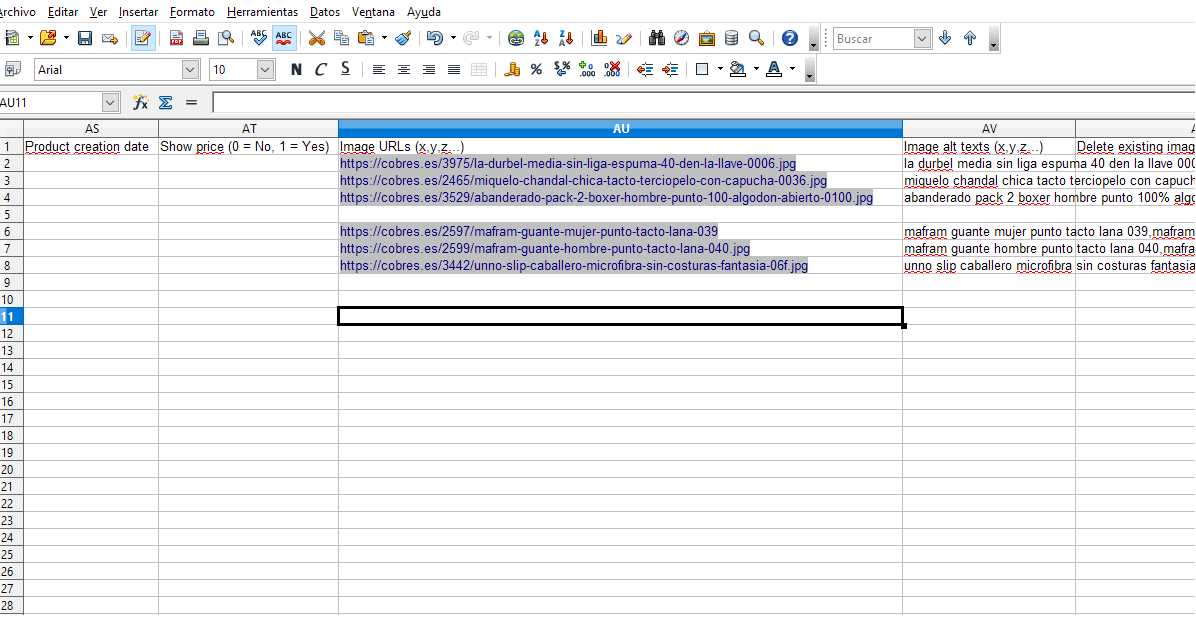The width and height of the screenshot is (1196, 620).
Task: Open the Buscar search box dropdown
Action: pyautogui.click(x=922, y=38)
